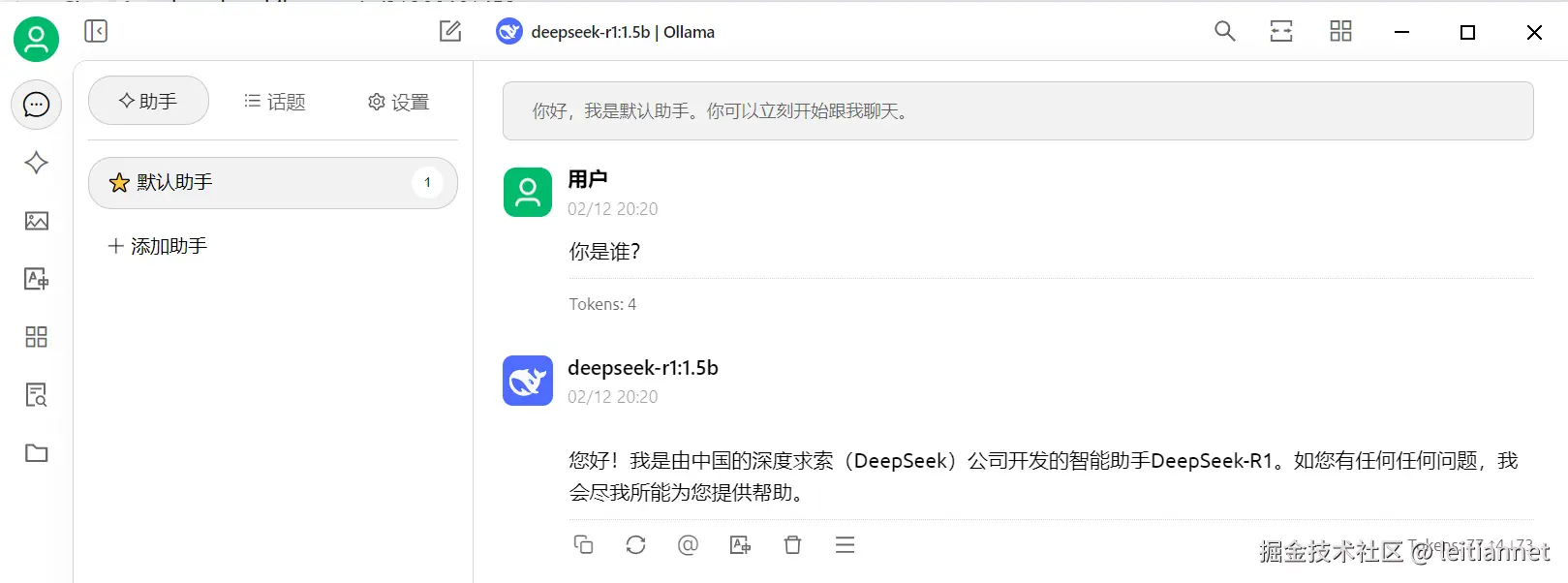Viewport: 1568px width, 583px height.
Task: Click 添加助手 to add assistant
Action: coord(157,246)
